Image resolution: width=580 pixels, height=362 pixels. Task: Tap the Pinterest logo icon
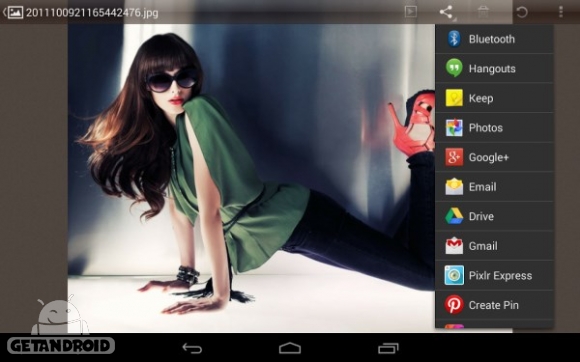pyautogui.click(x=454, y=305)
